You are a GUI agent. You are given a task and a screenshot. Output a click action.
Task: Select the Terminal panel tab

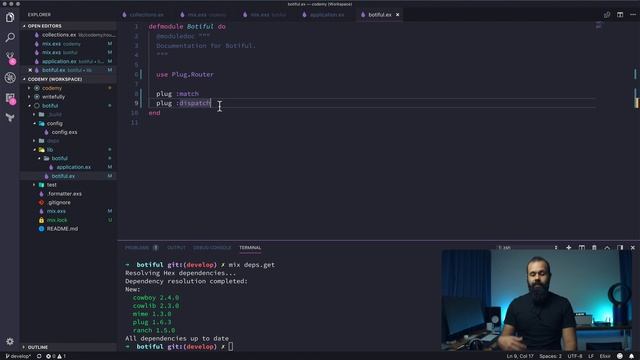[250, 248]
